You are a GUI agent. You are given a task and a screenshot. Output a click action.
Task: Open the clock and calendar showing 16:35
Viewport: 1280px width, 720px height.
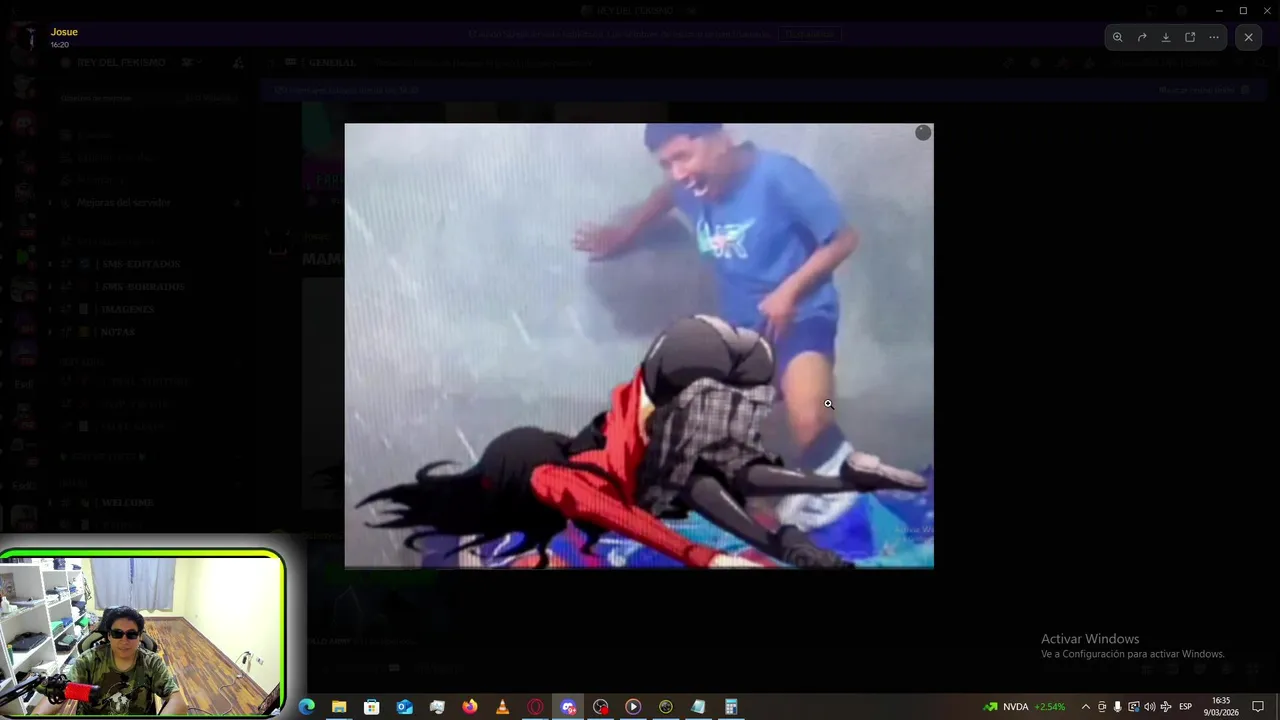tap(1221, 707)
